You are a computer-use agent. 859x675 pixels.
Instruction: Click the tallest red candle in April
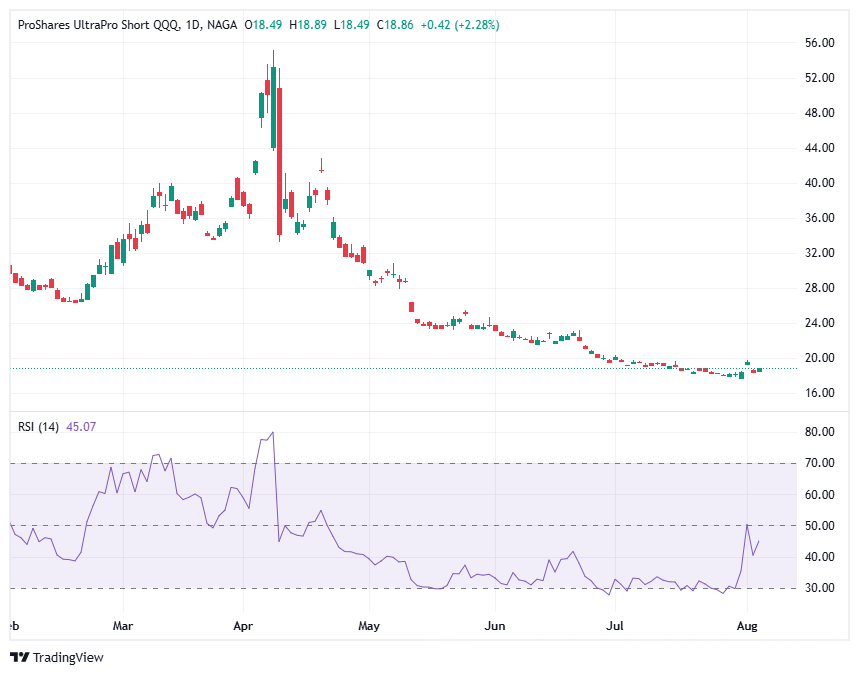[279, 160]
